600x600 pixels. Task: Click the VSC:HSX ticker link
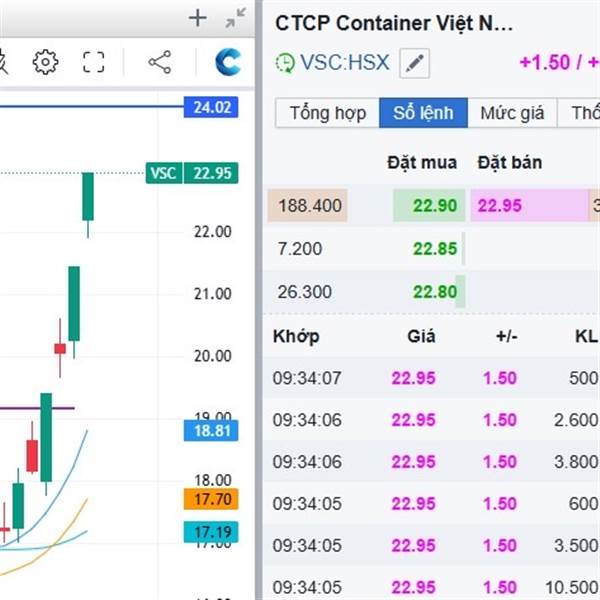(344, 62)
